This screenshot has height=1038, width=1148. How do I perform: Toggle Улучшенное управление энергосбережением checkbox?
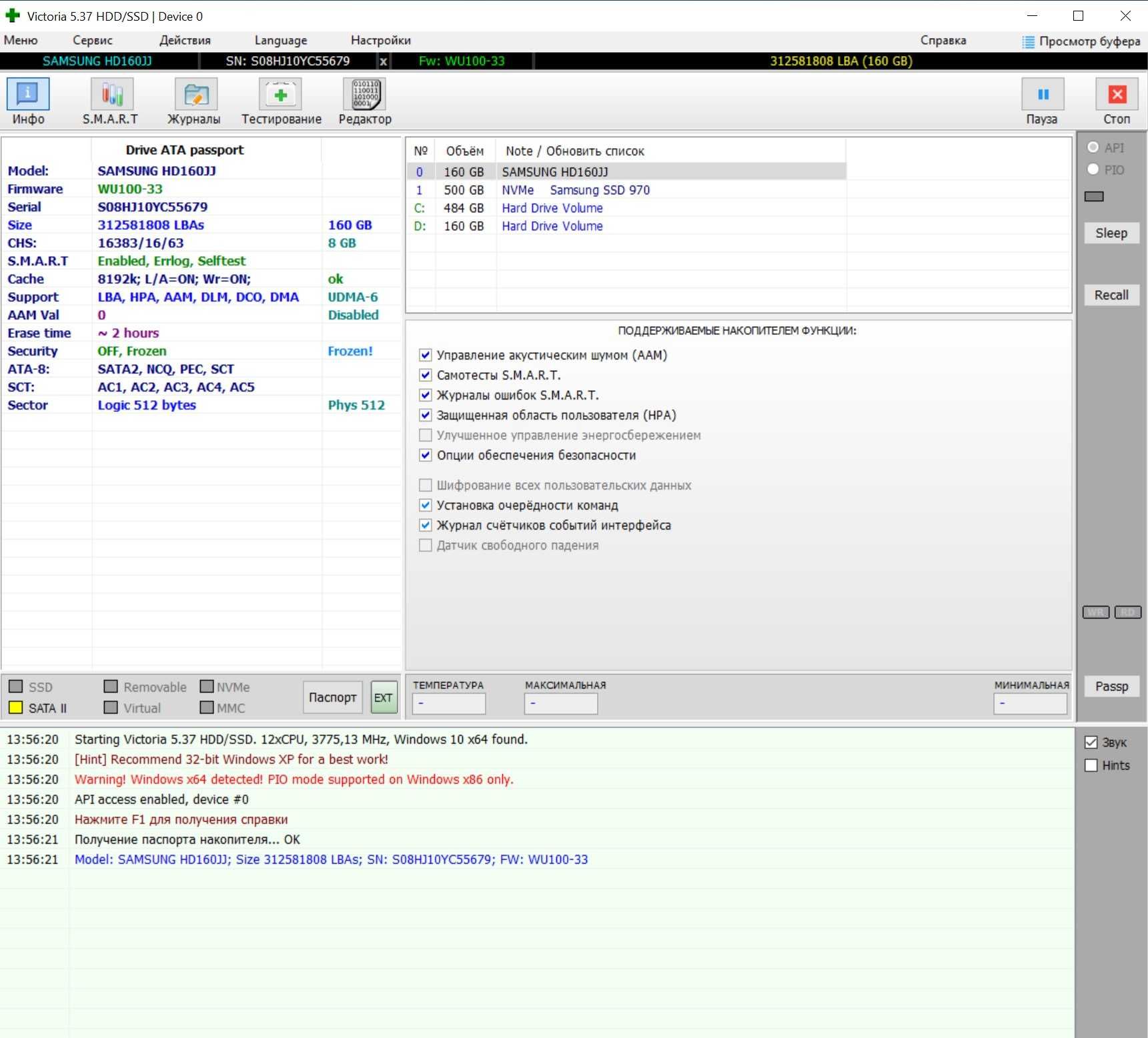pyautogui.click(x=425, y=435)
